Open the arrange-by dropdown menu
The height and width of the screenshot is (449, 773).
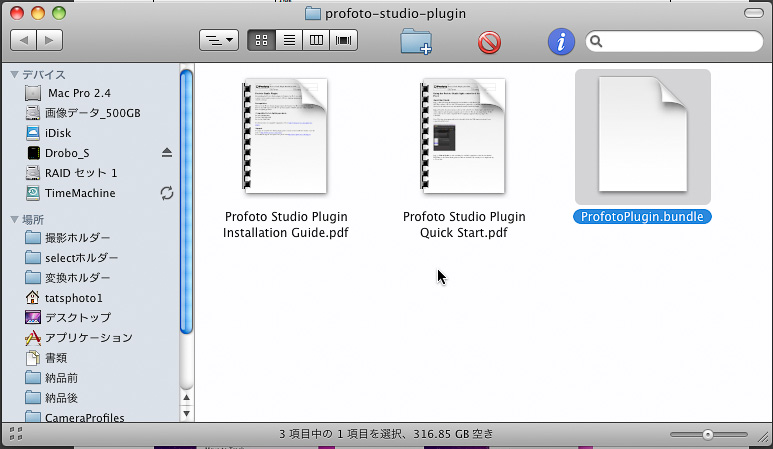point(219,41)
